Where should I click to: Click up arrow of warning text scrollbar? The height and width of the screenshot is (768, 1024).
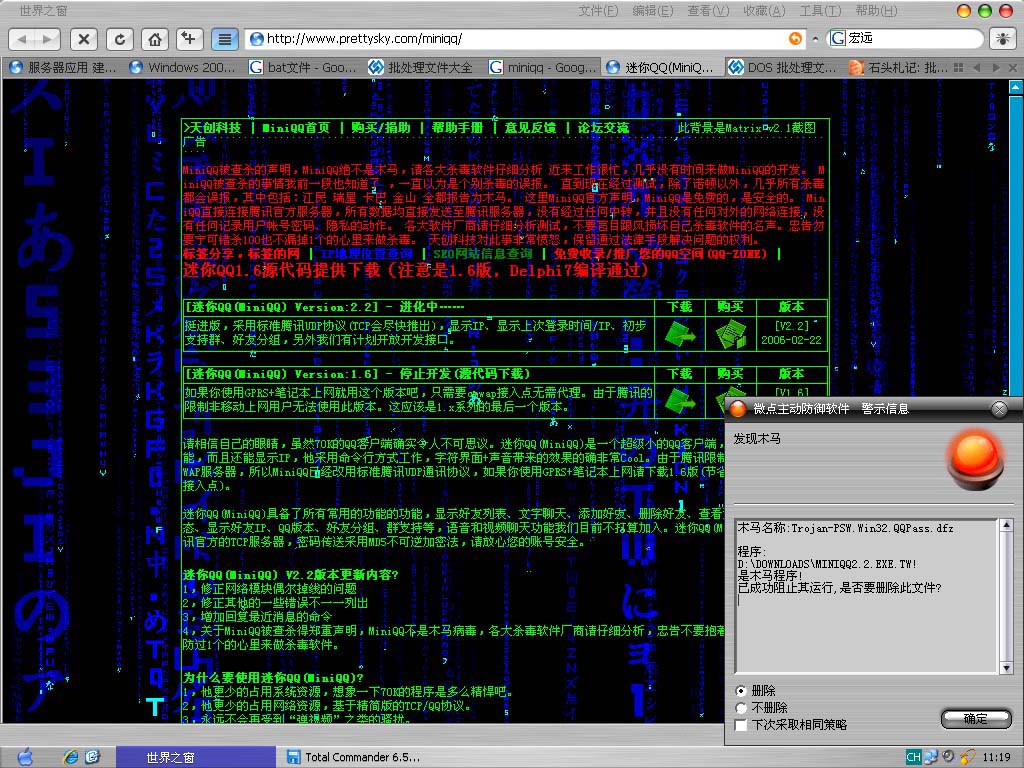(x=1006, y=524)
